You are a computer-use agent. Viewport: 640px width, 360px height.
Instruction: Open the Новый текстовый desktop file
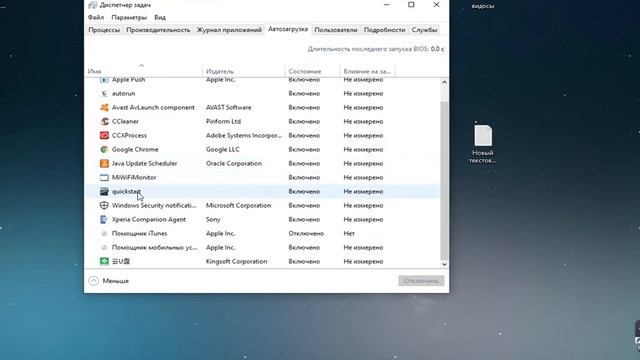click(483, 144)
